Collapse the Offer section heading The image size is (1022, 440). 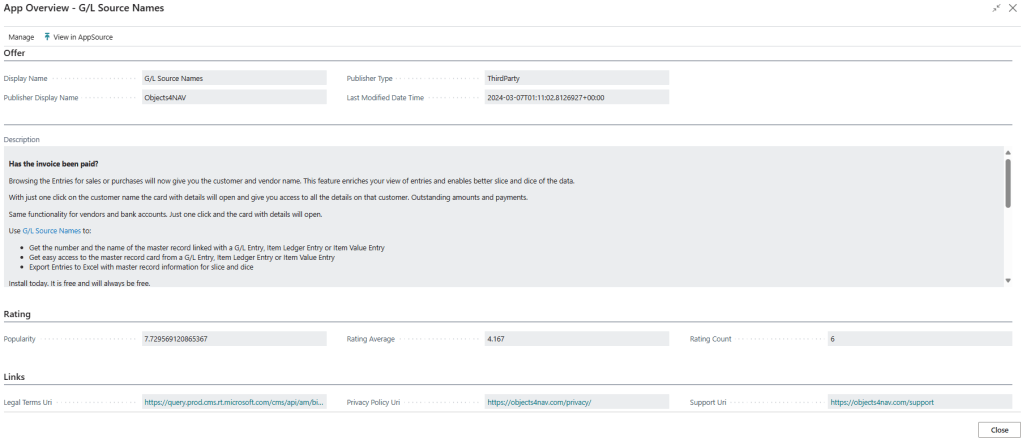pyautogui.click(x=15, y=53)
